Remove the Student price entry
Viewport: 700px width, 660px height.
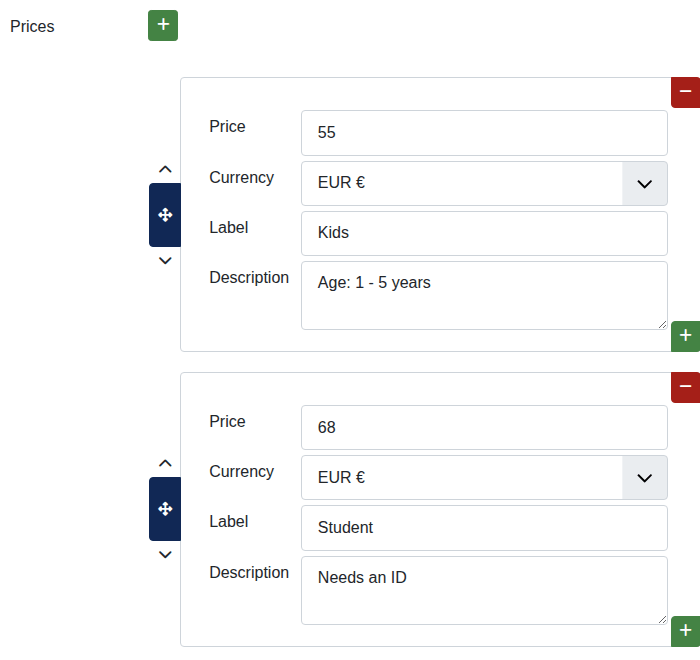(x=685, y=387)
